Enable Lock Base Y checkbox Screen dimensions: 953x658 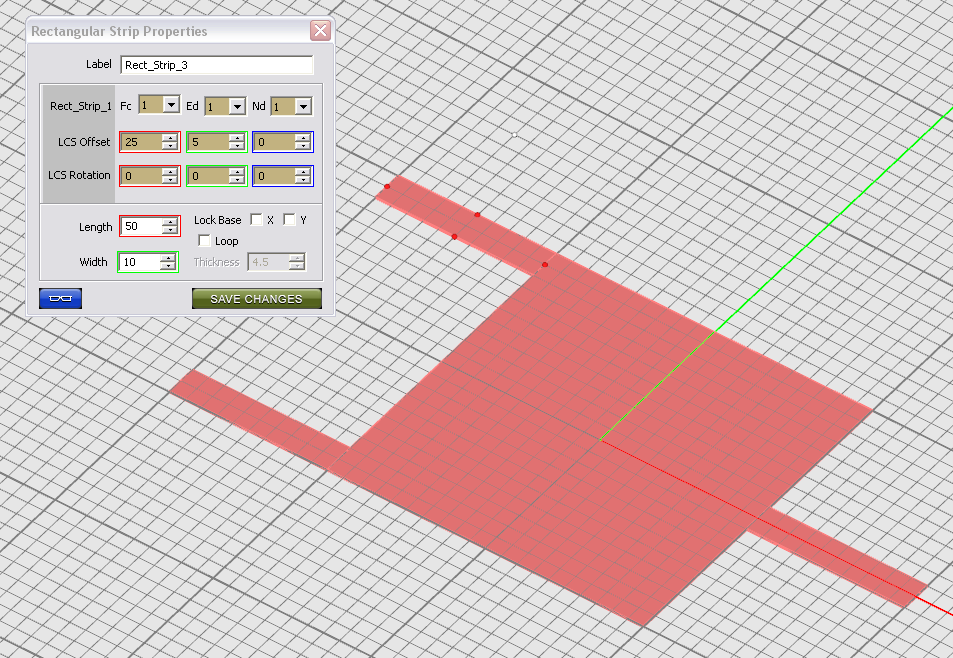(x=290, y=220)
